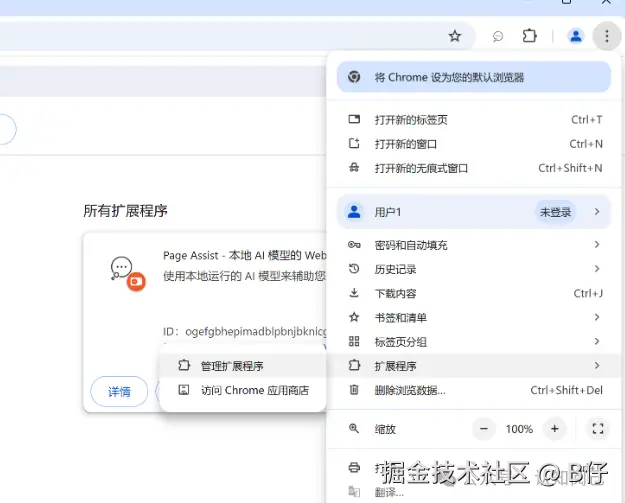Viewport: 625px width, 503px height.
Task: Click the star icon beside 书签和清单
Action: tap(354, 317)
